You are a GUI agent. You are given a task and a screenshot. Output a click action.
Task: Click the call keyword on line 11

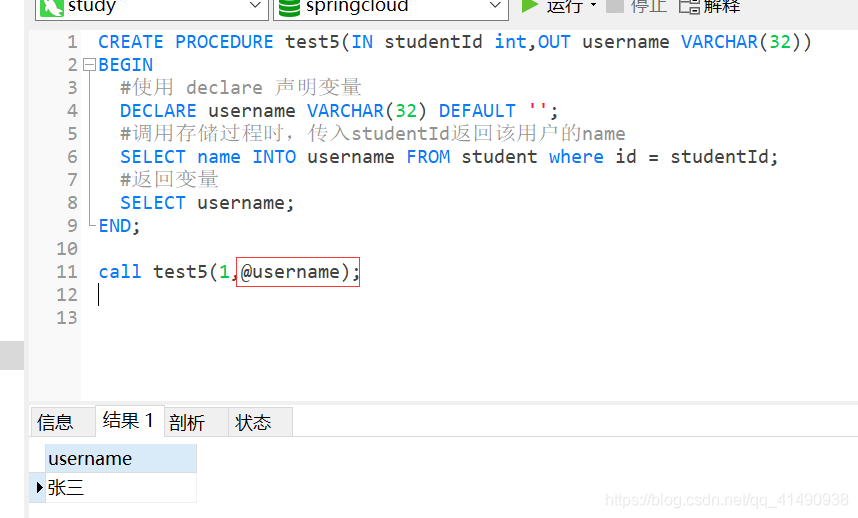pyautogui.click(x=120, y=272)
